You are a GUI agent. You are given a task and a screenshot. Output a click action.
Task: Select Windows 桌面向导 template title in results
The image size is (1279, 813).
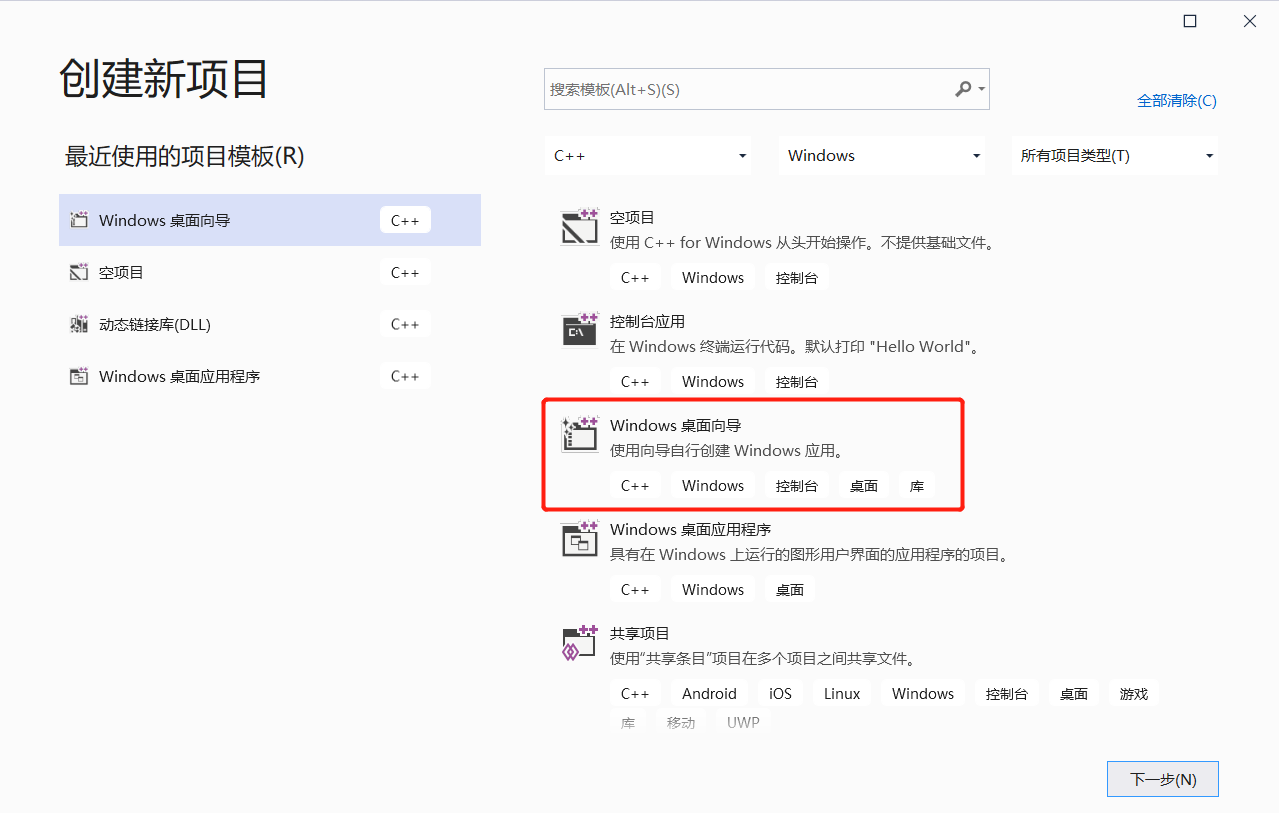[676, 425]
